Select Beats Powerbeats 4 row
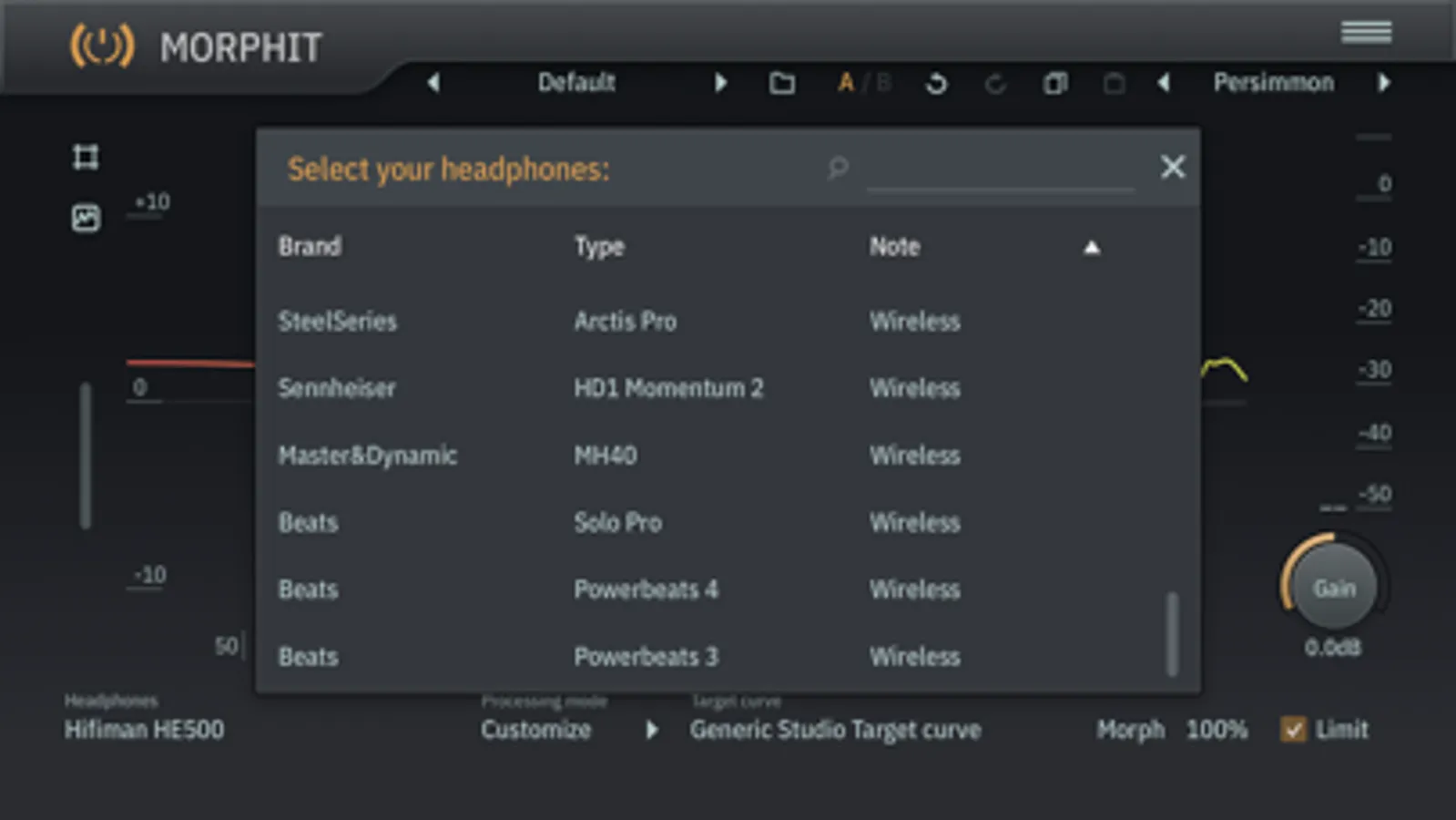Image resolution: width=1456 pixels, height=820 pixels. point(710,589)
